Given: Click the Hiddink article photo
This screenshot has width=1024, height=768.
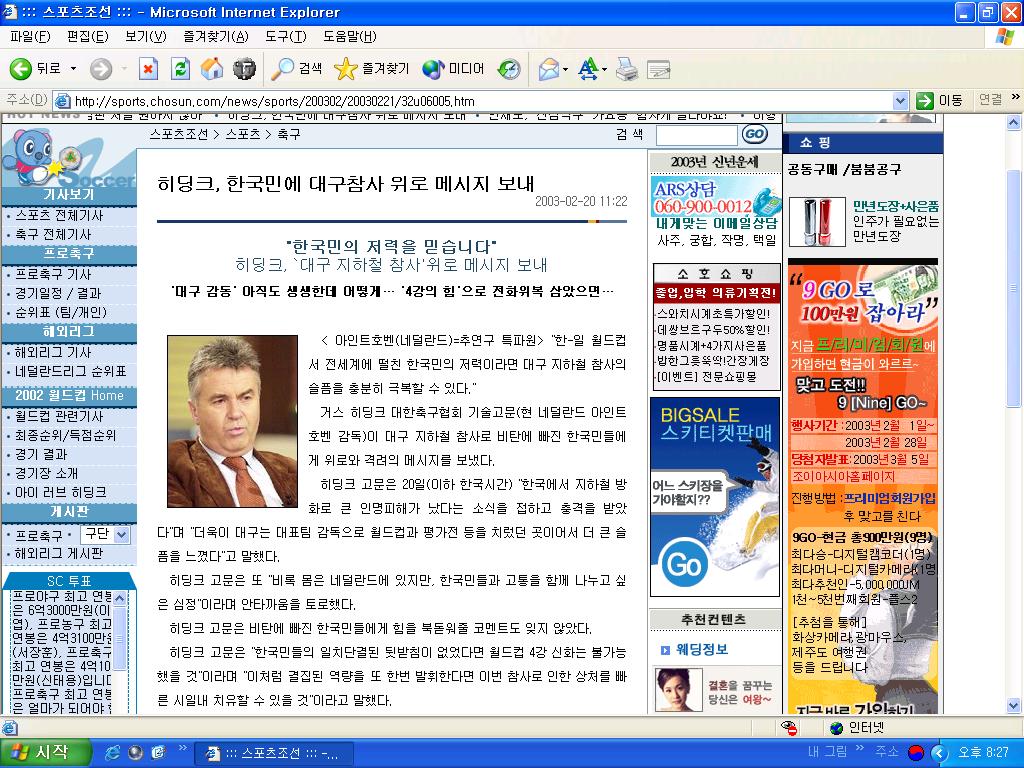Looking at the screenshot, I should pyautogui.click(x=232, y=421).
